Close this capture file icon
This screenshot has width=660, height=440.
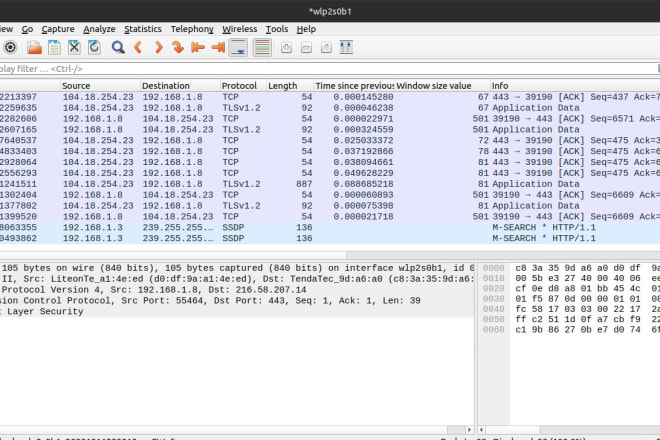(74, 47)
